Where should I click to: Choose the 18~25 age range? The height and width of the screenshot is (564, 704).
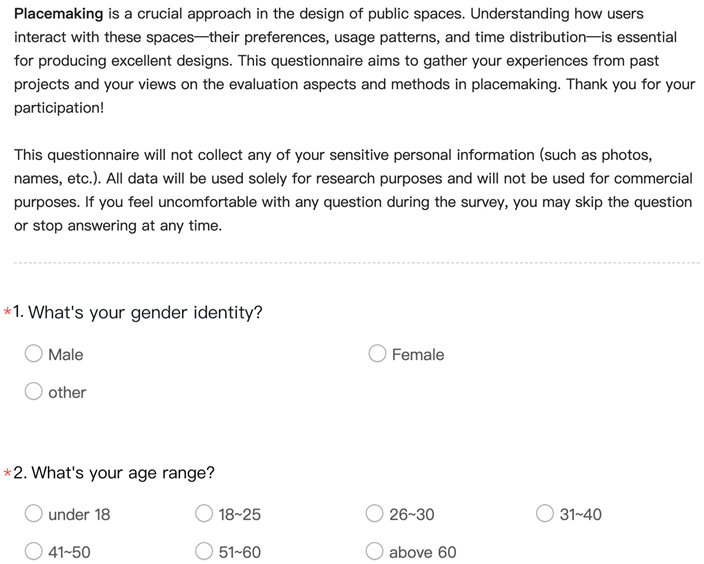[x=204, y=514]
